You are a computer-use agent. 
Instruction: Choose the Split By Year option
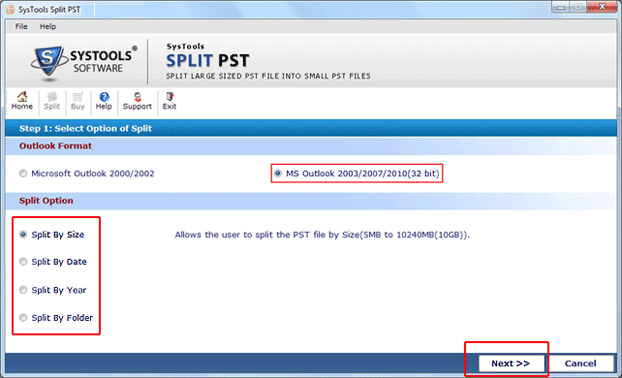(x=53, y=290)
